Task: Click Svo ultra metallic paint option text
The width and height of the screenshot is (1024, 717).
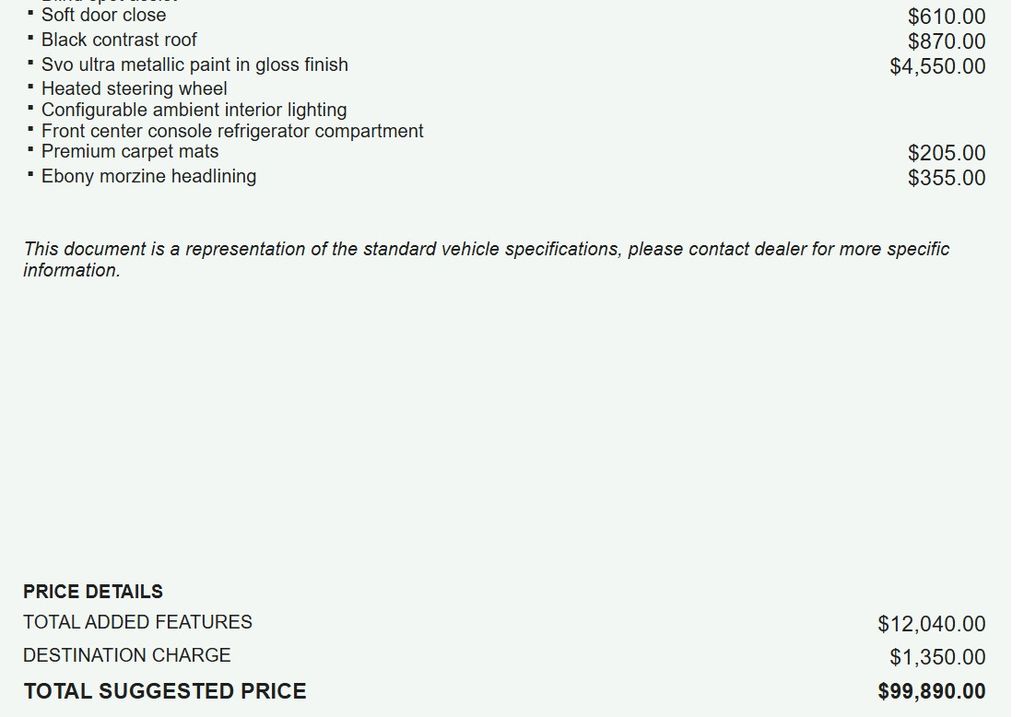Action: [x=195, y=65]
